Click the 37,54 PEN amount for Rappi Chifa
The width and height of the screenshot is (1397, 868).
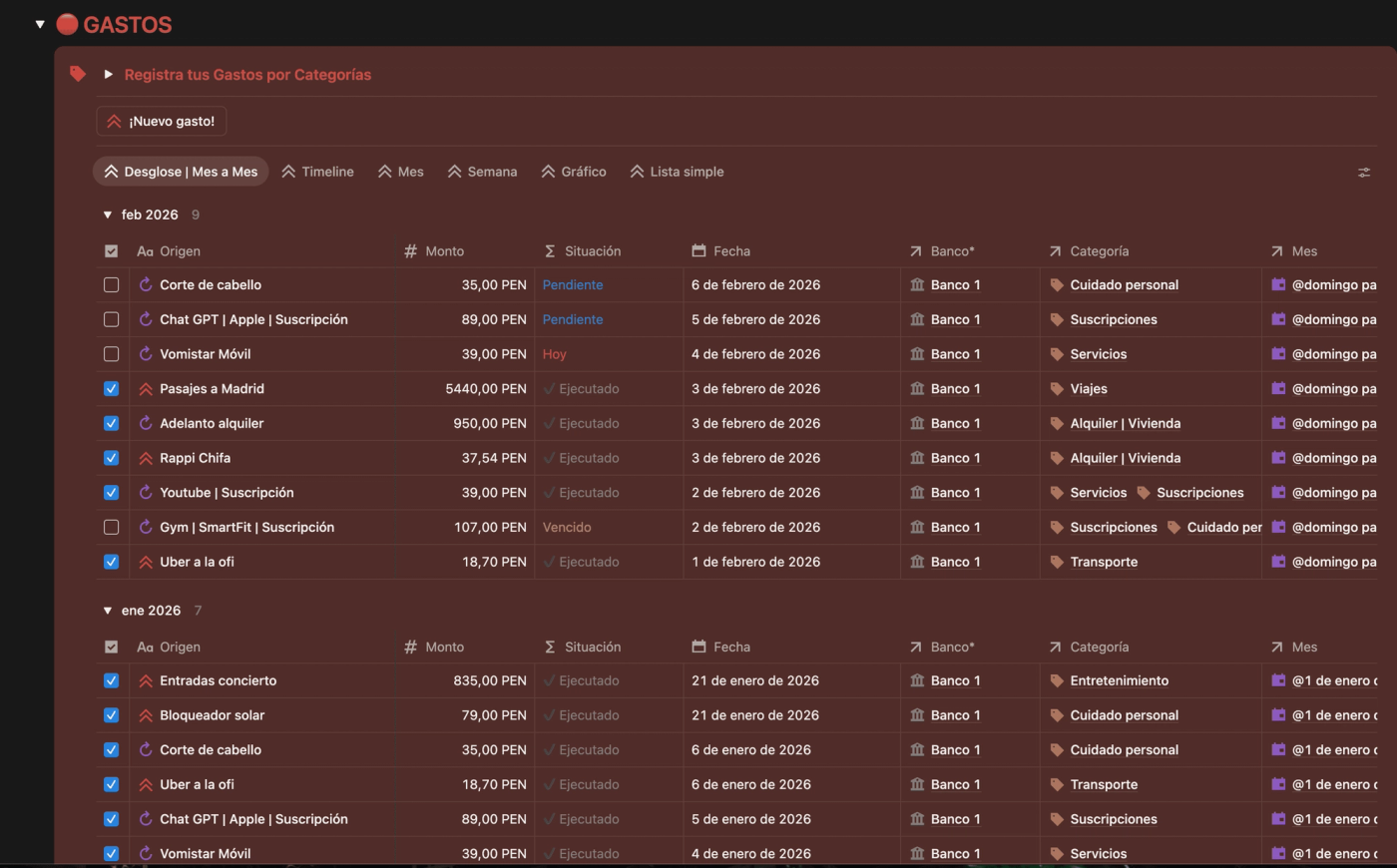[494, 458]
